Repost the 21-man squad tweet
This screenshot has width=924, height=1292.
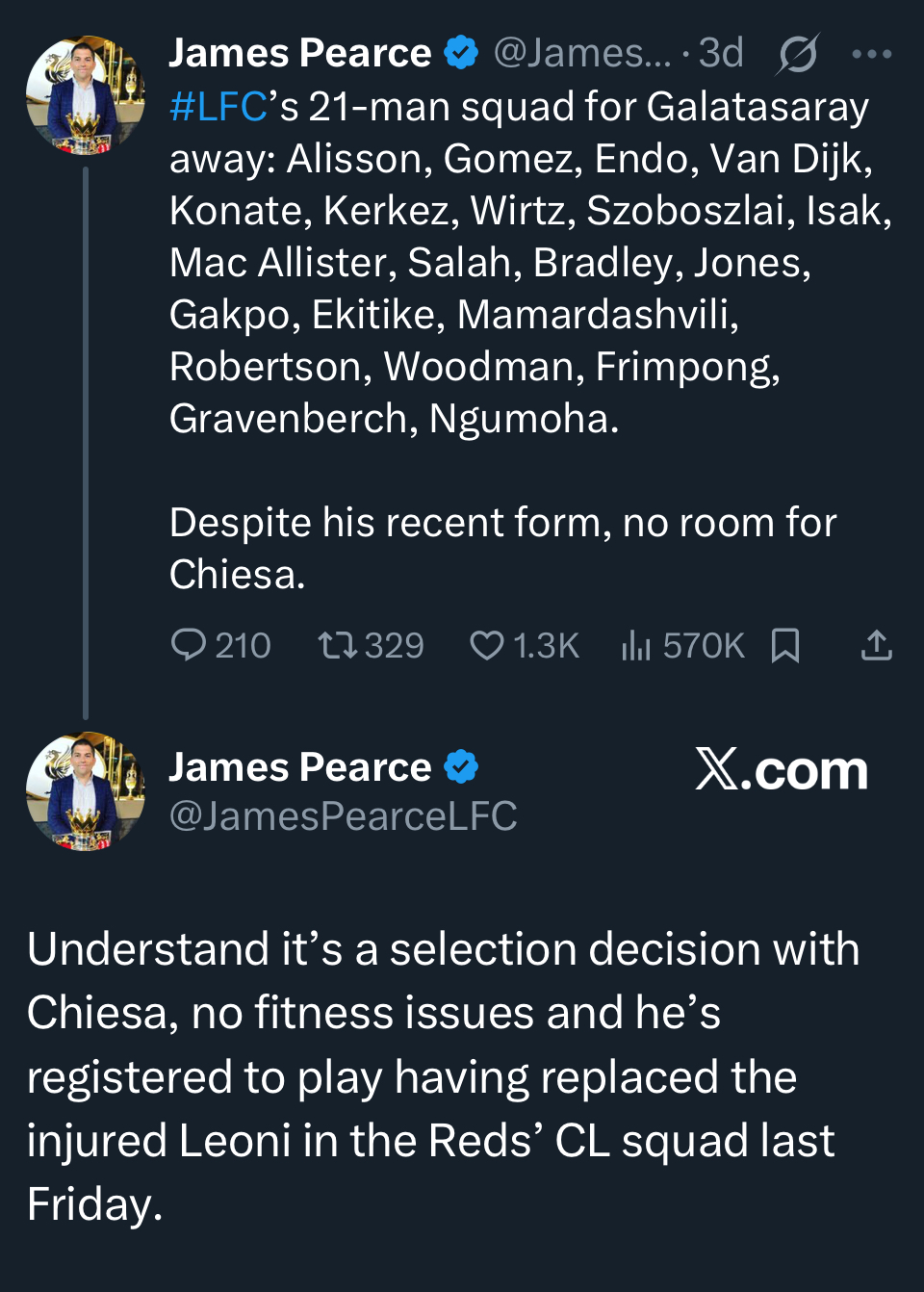pyautogui.click(x=338, y=645)
